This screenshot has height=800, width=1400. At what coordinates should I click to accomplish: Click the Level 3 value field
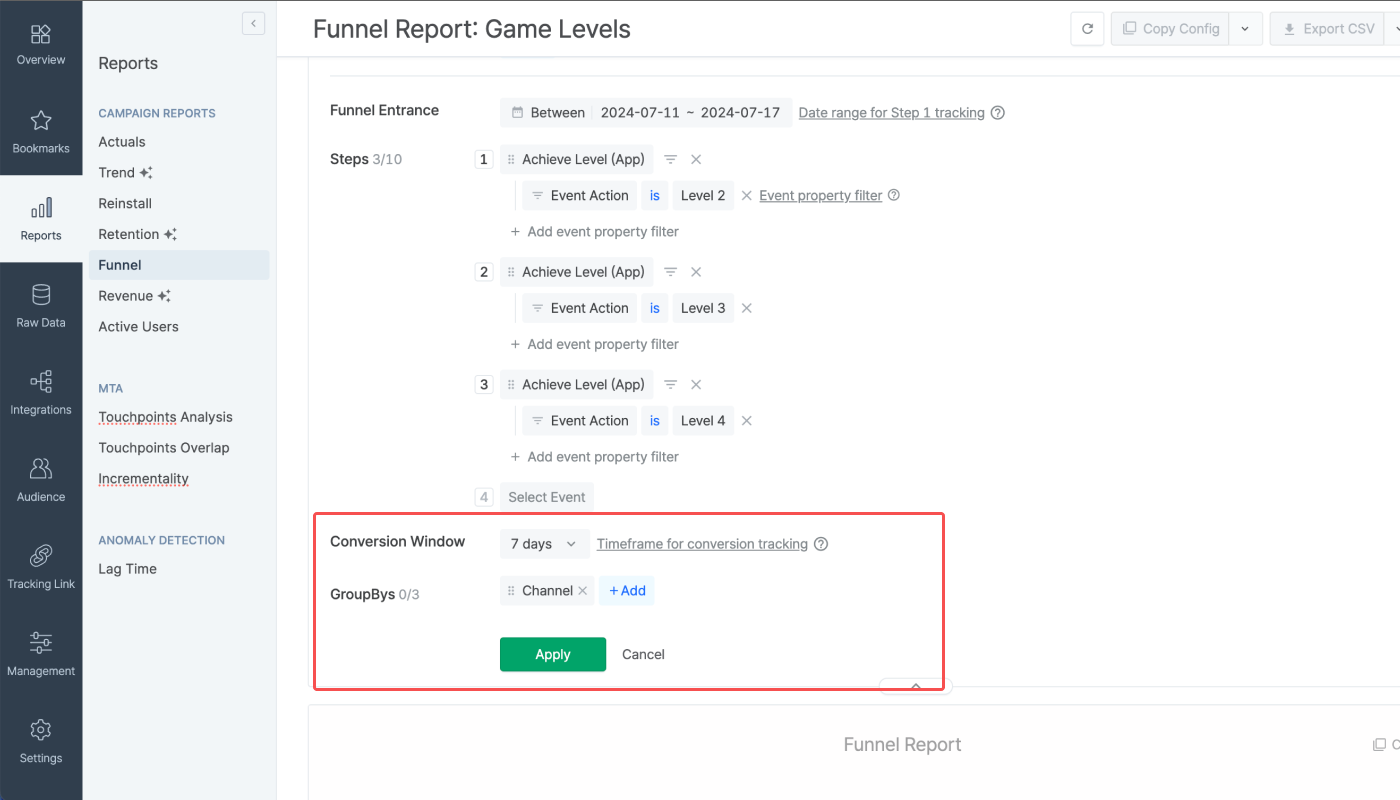(x=703, y=308)
